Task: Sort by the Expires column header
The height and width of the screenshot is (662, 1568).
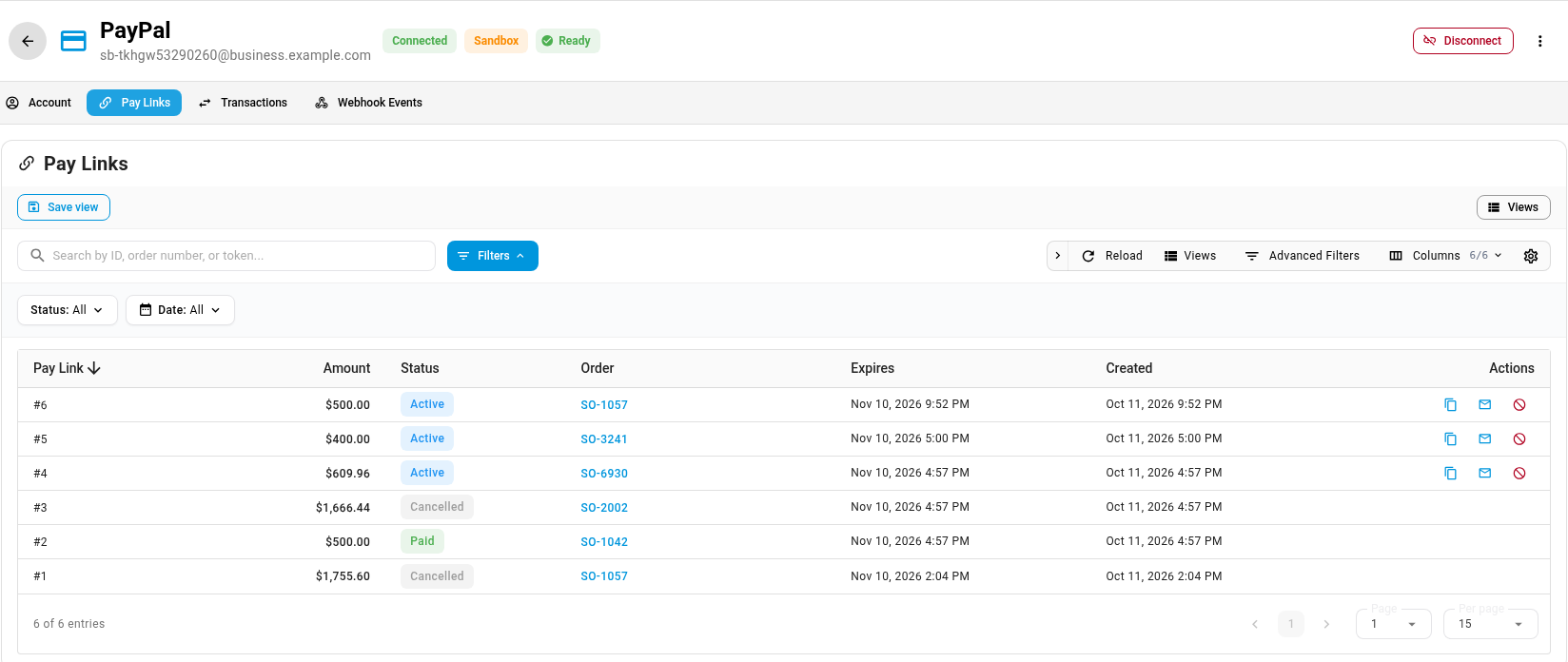Action: tap(872, 368)
